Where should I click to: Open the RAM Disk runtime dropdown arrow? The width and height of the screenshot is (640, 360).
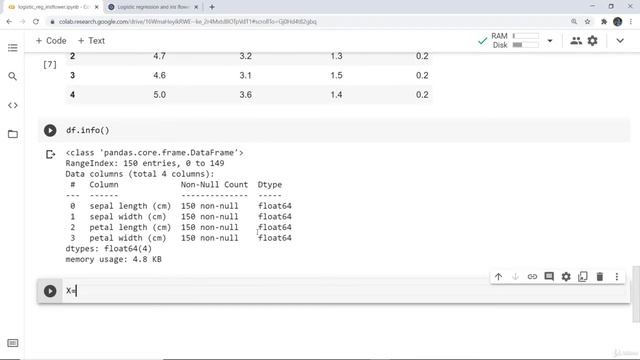click(x=550, y=41)
